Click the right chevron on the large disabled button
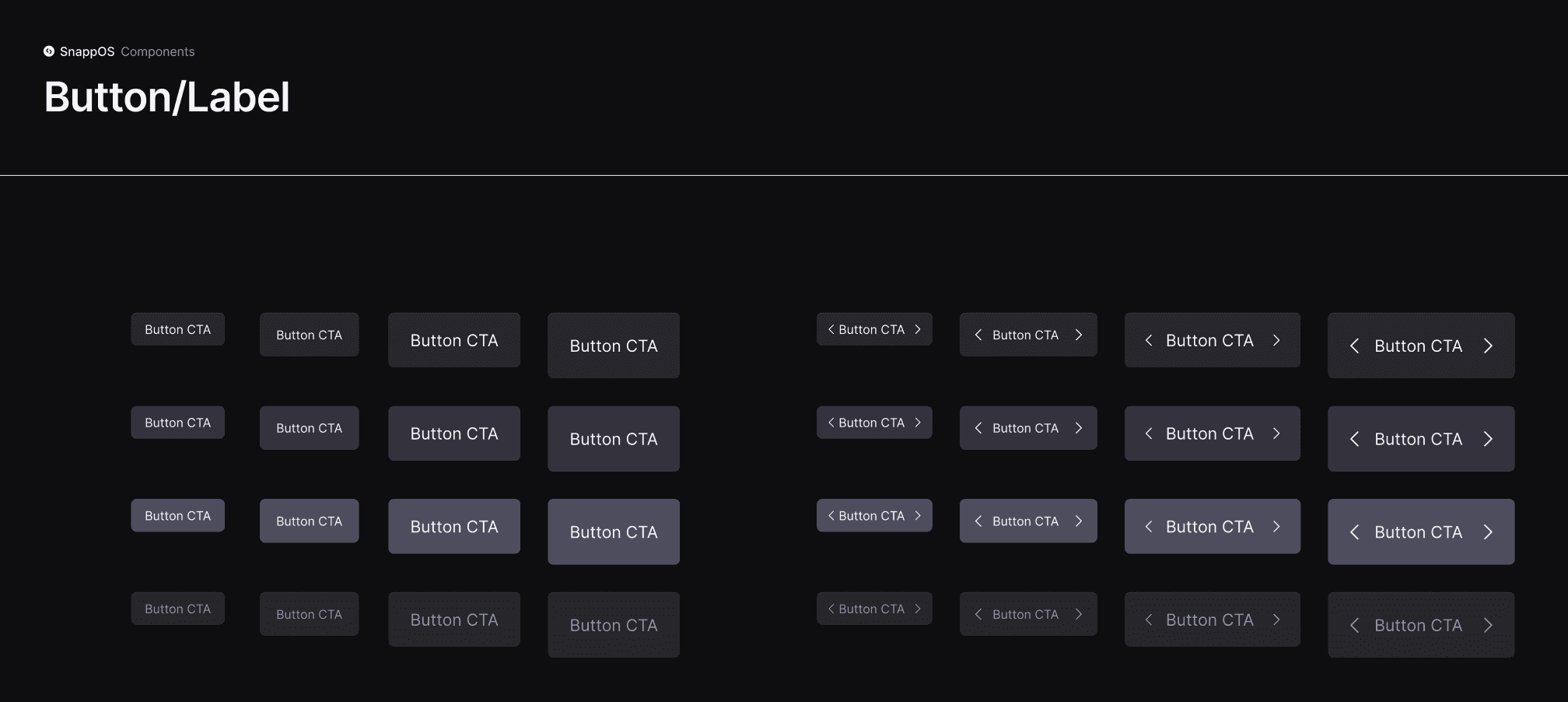The width and height of the screenshot is (1568, 702). 1276,620
